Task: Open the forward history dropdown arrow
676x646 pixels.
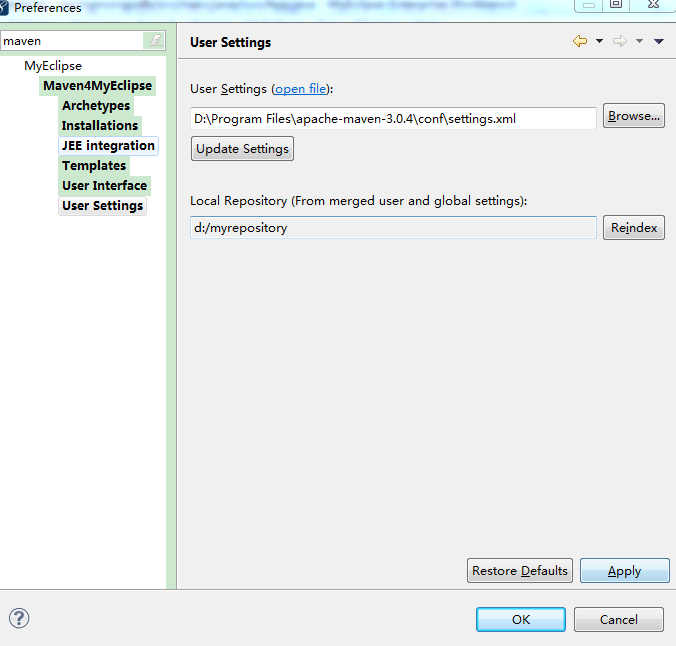Action: pos(639,41)
